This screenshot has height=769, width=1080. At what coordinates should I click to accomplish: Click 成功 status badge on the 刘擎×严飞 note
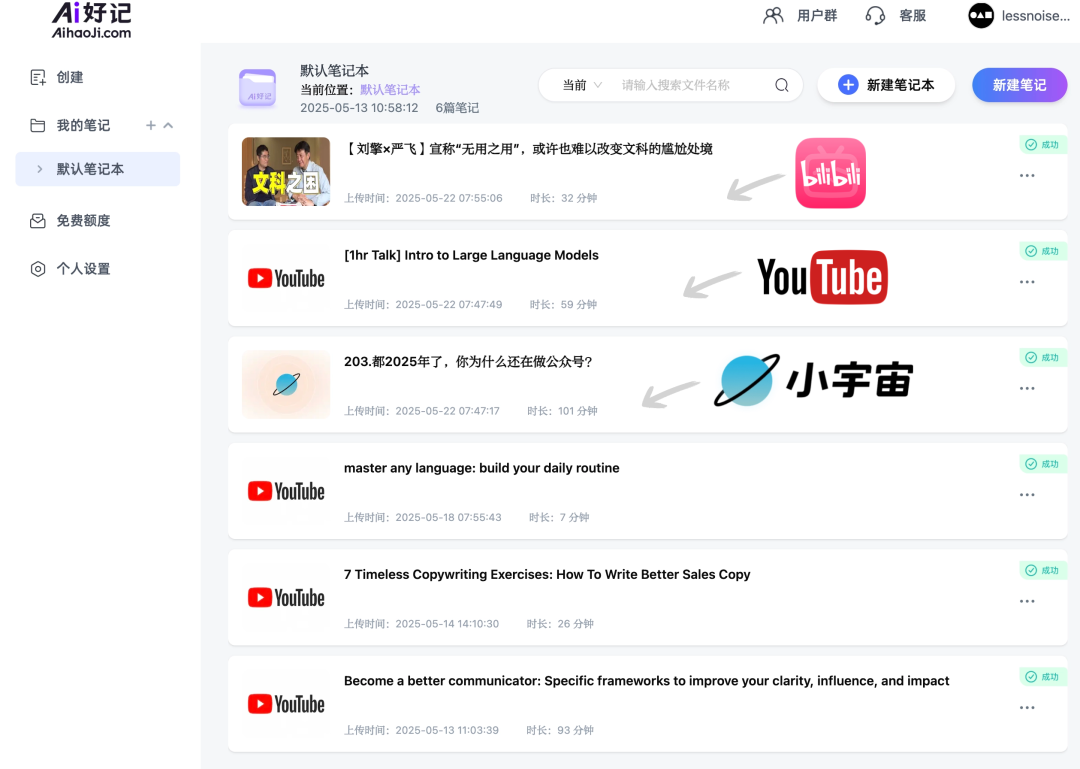(x=1043, y=145)
